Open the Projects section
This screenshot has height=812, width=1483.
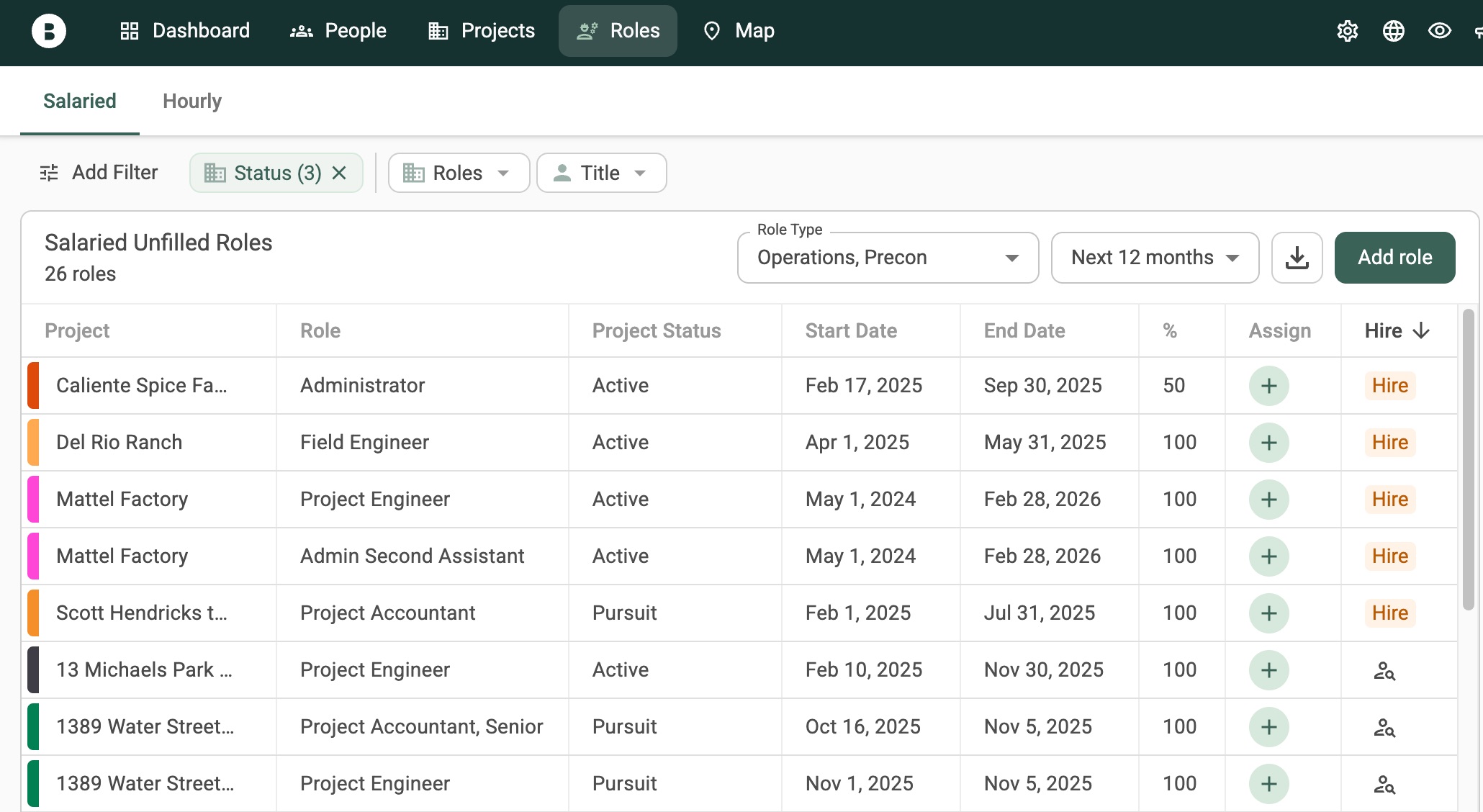click(481, 31)
